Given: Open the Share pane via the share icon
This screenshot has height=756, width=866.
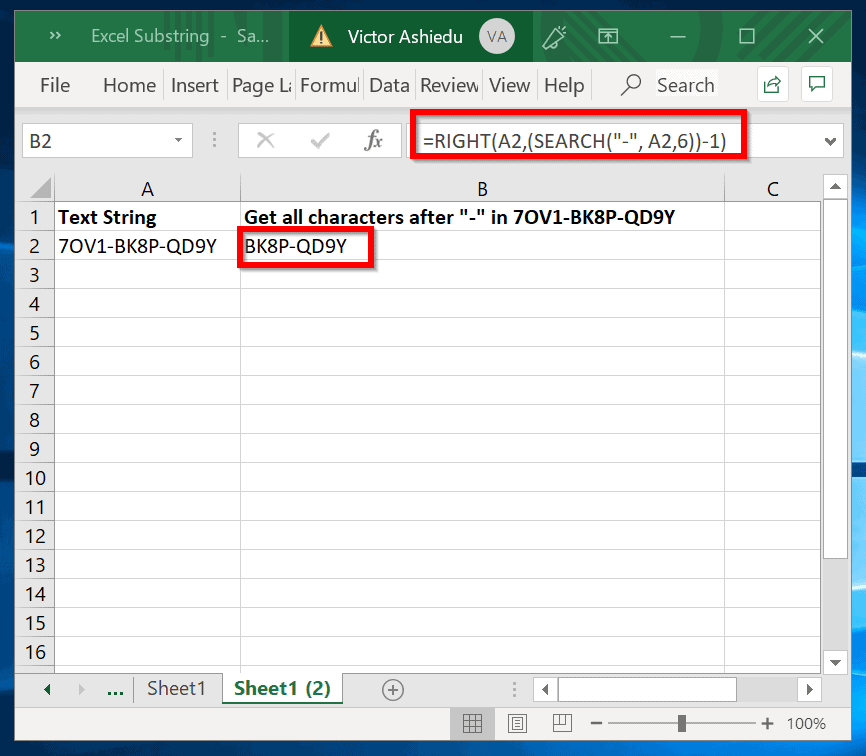Looking at the screenshot, I should click(772, 84).
